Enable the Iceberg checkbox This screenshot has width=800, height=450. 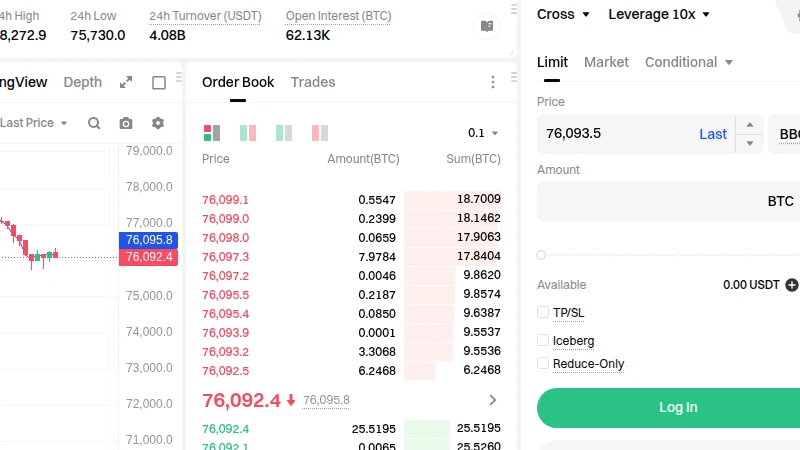[543, 340]
